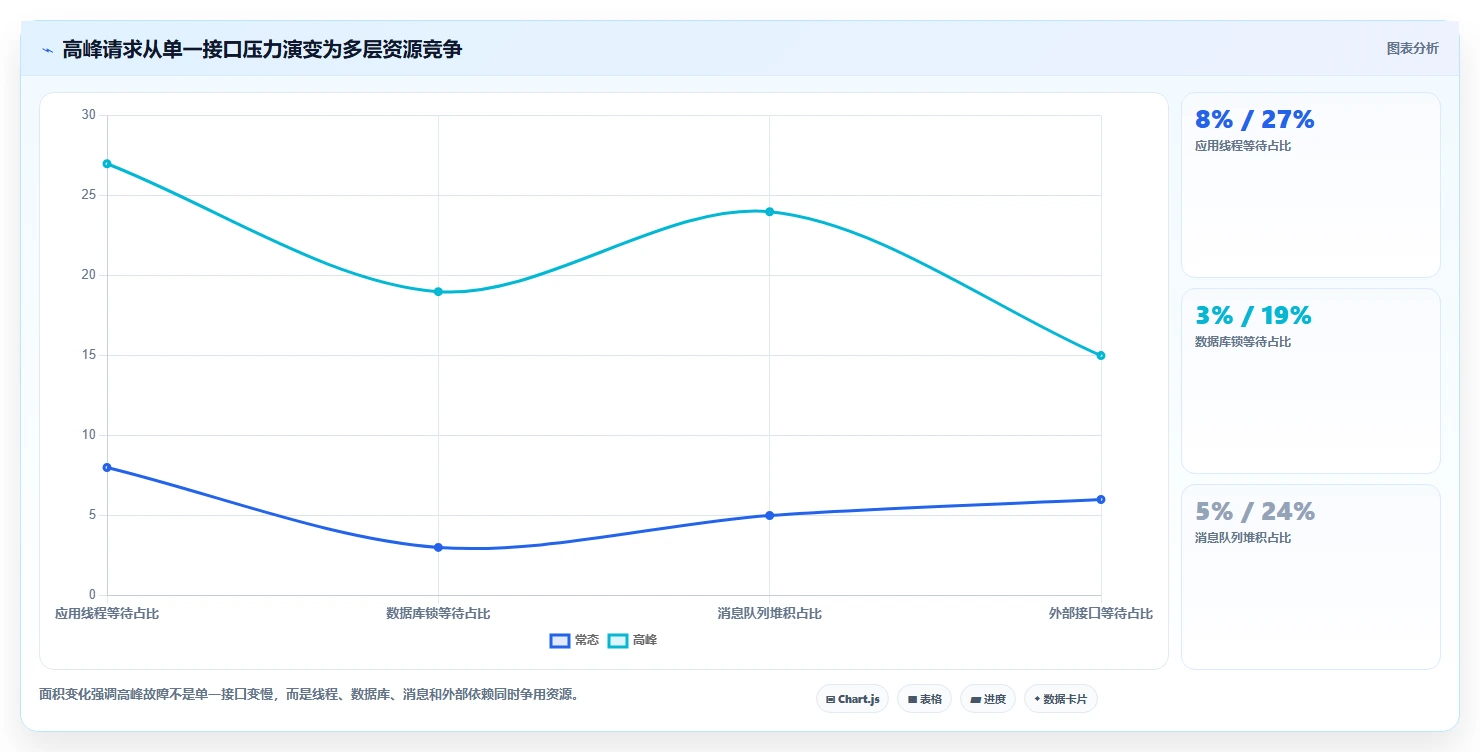Click the lightning icon beside the title
This screenshot has height=752, width=1480.
47,49
